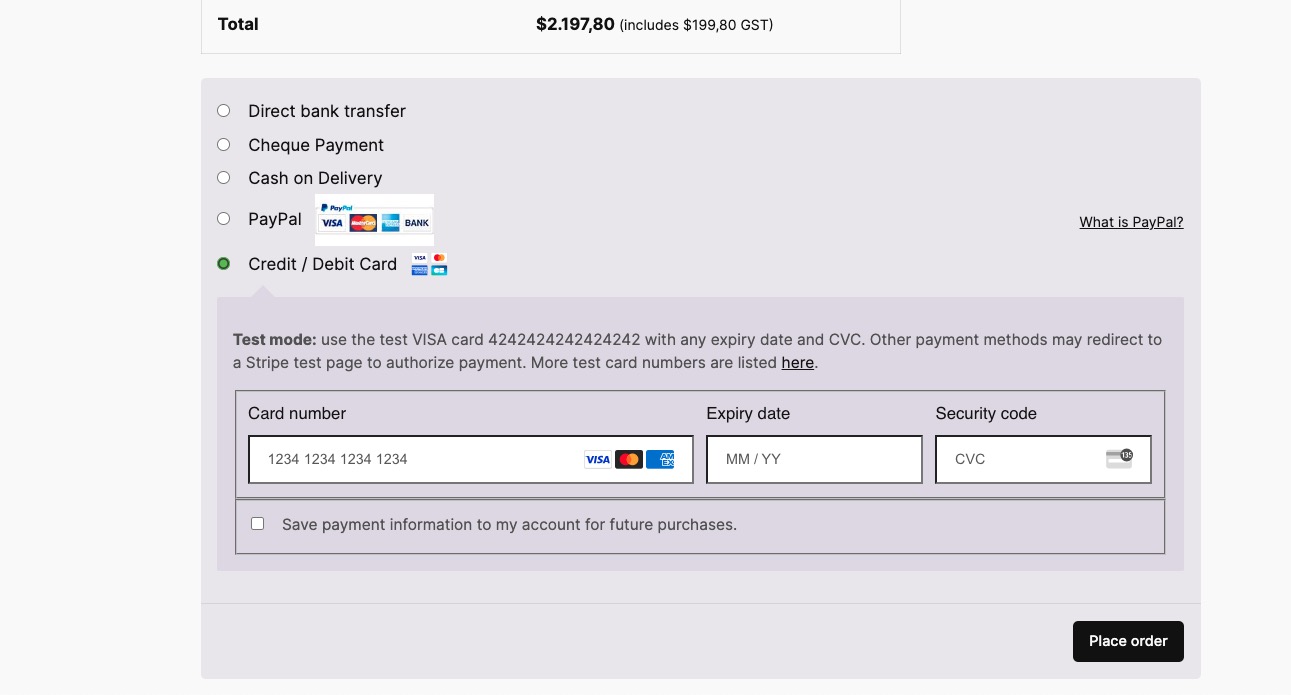Click the Mastercard logo in PayPal banner

point(363,223)
